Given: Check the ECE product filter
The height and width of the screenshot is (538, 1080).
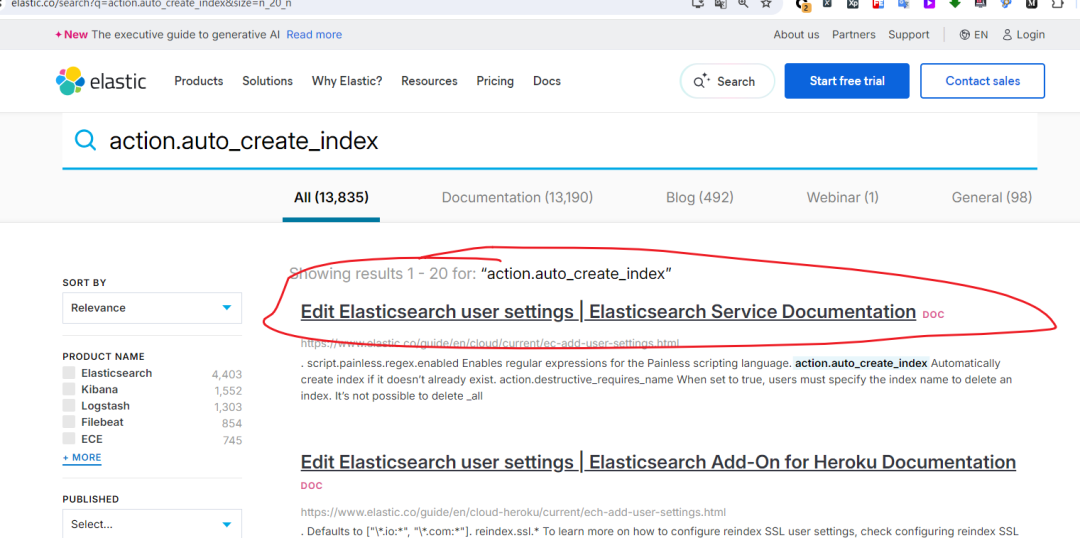Looking at the screenshot, I should tap(68, 439).
